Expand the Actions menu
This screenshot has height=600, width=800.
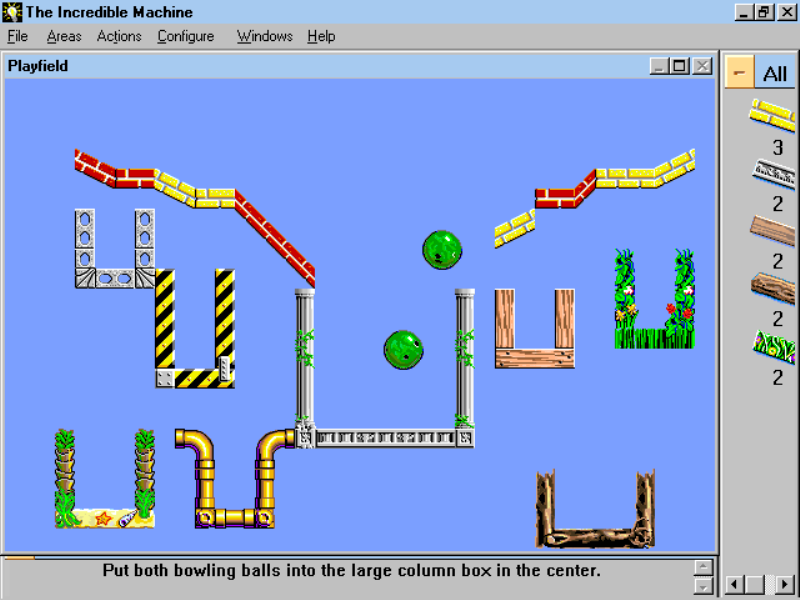[119, 36]
